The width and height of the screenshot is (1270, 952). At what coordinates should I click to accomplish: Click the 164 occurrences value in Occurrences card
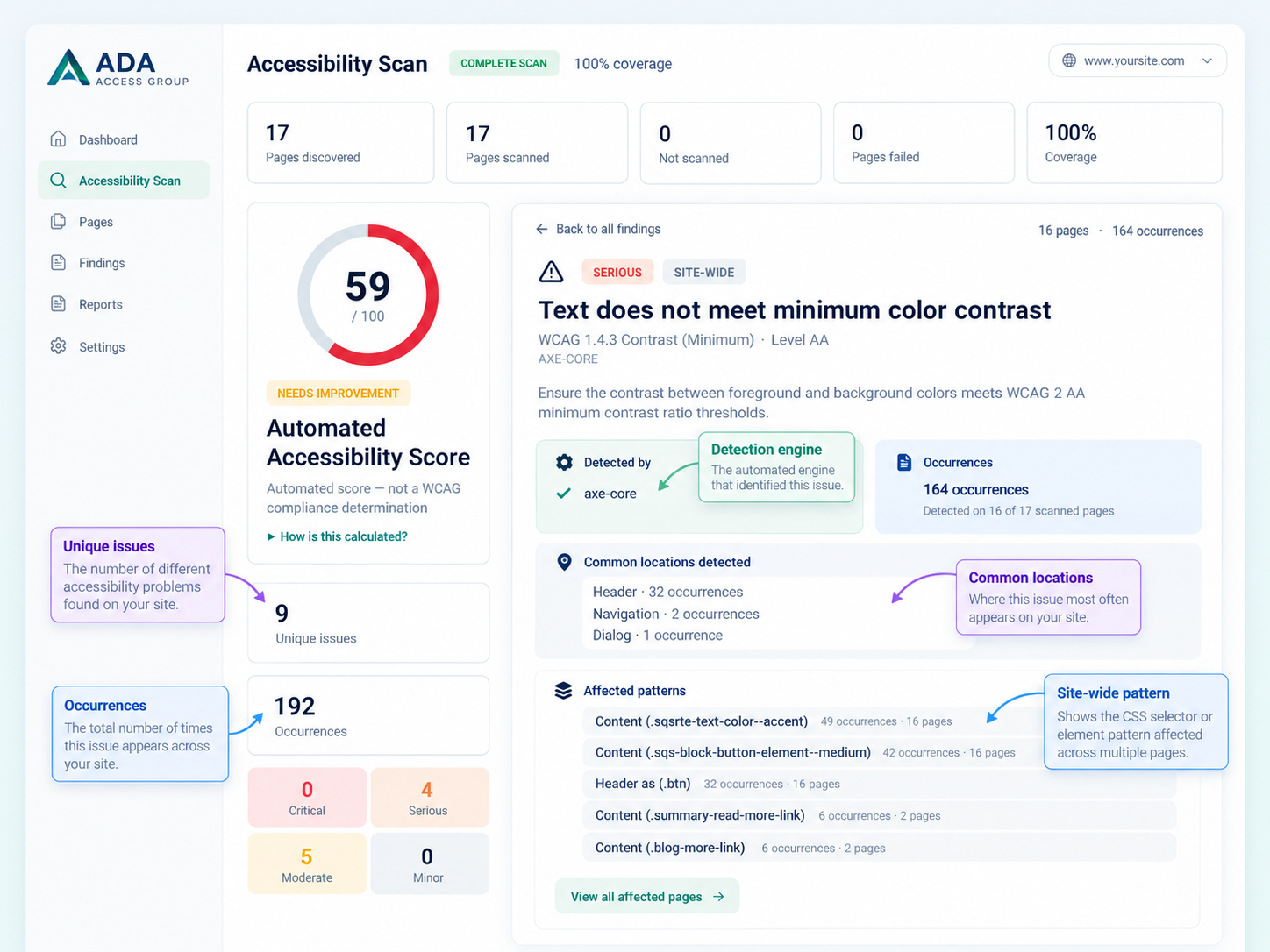(975, 489)
